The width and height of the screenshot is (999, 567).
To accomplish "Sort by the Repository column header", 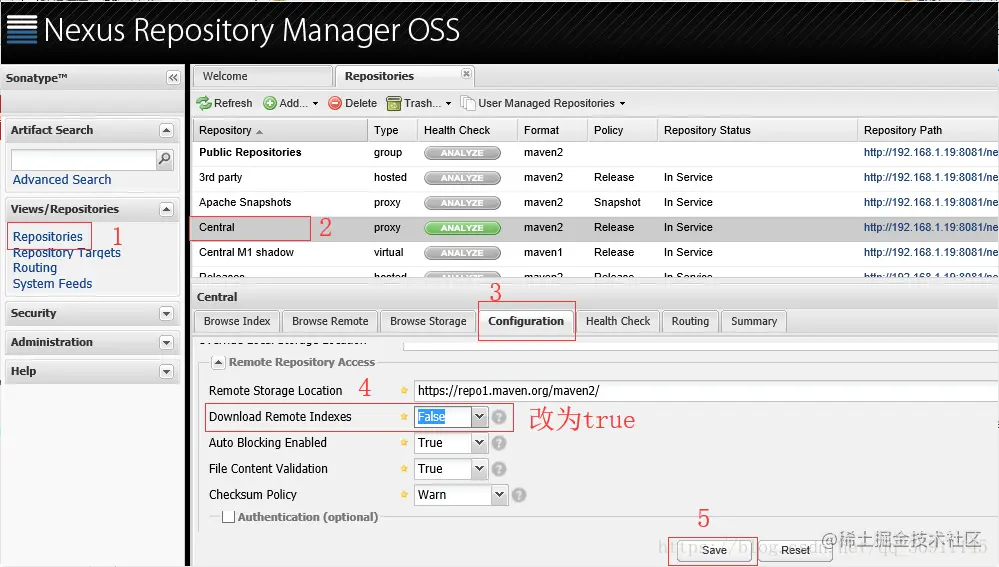I will pos(280,131).
